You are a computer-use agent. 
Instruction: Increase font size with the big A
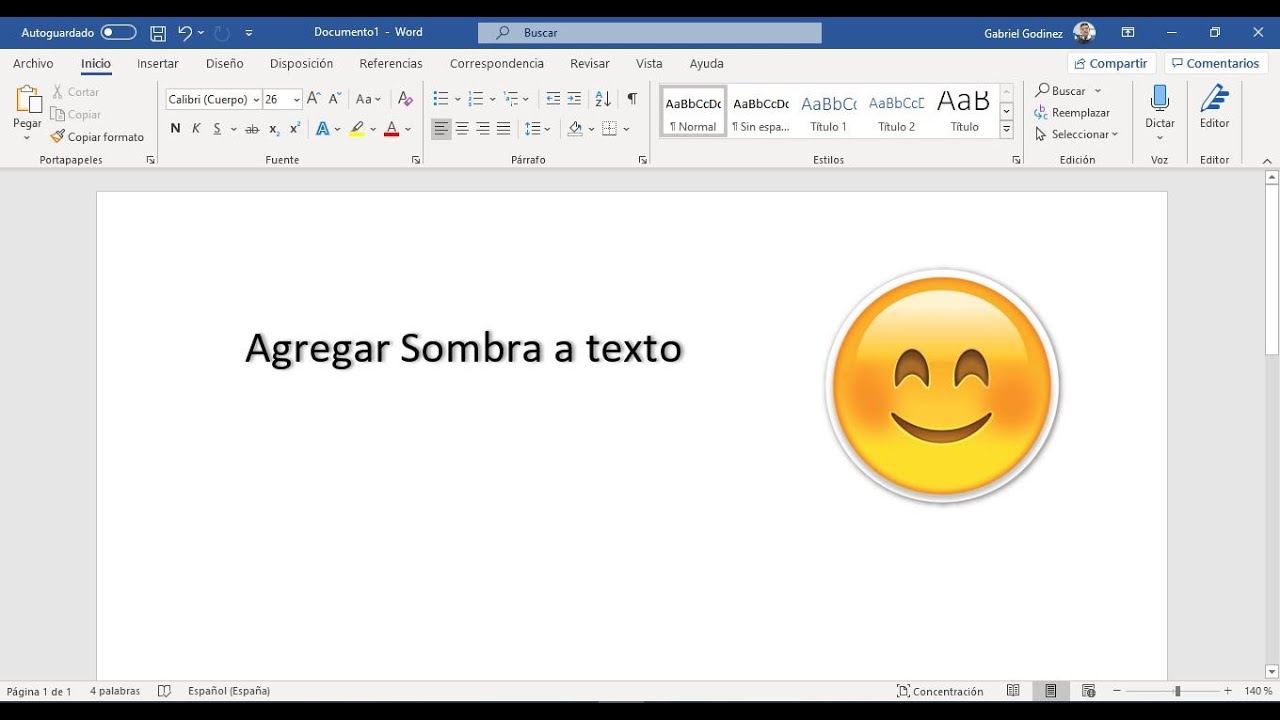coord(314,99)
